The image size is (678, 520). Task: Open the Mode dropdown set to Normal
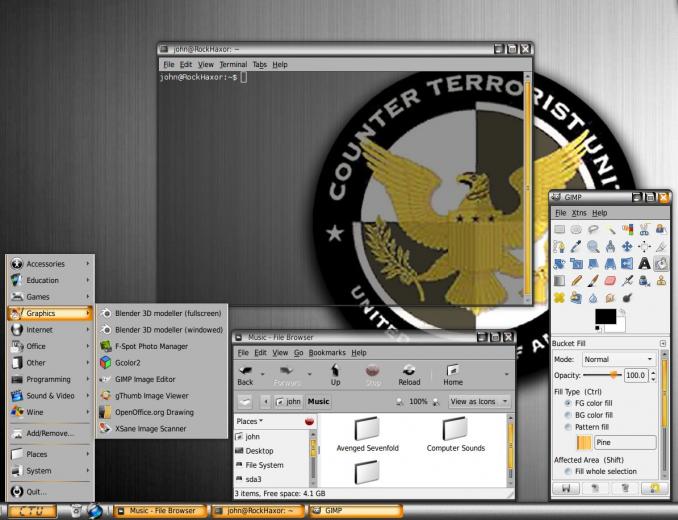(618, 359)
